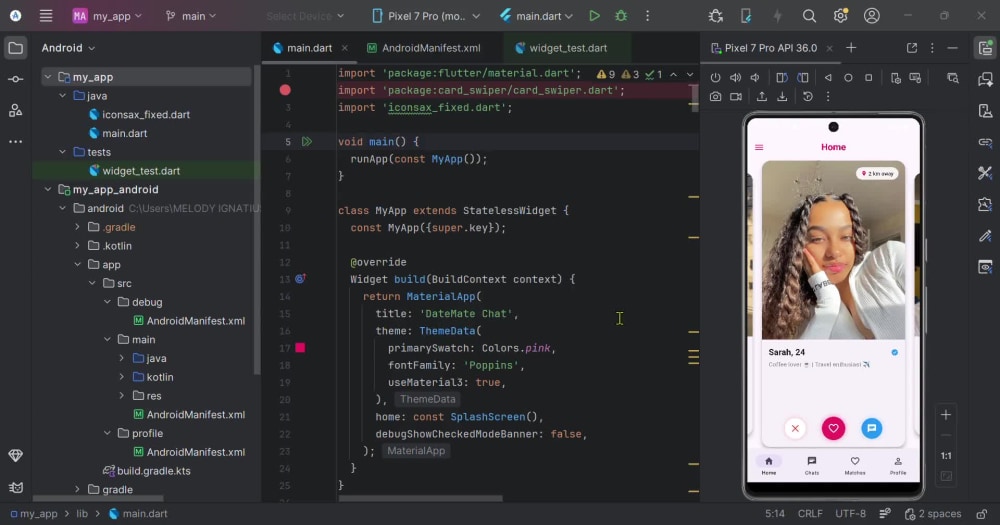
Task: Click the green Run button
Action: 594,16
